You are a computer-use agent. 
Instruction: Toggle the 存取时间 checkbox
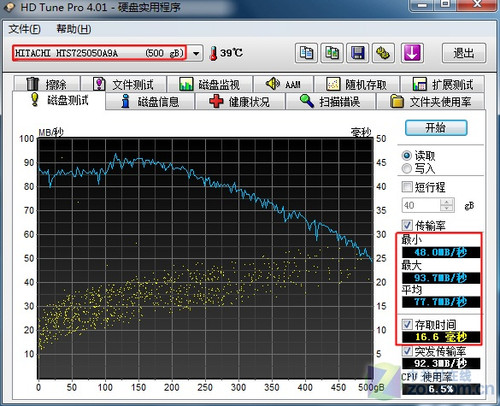pos(407,324)
